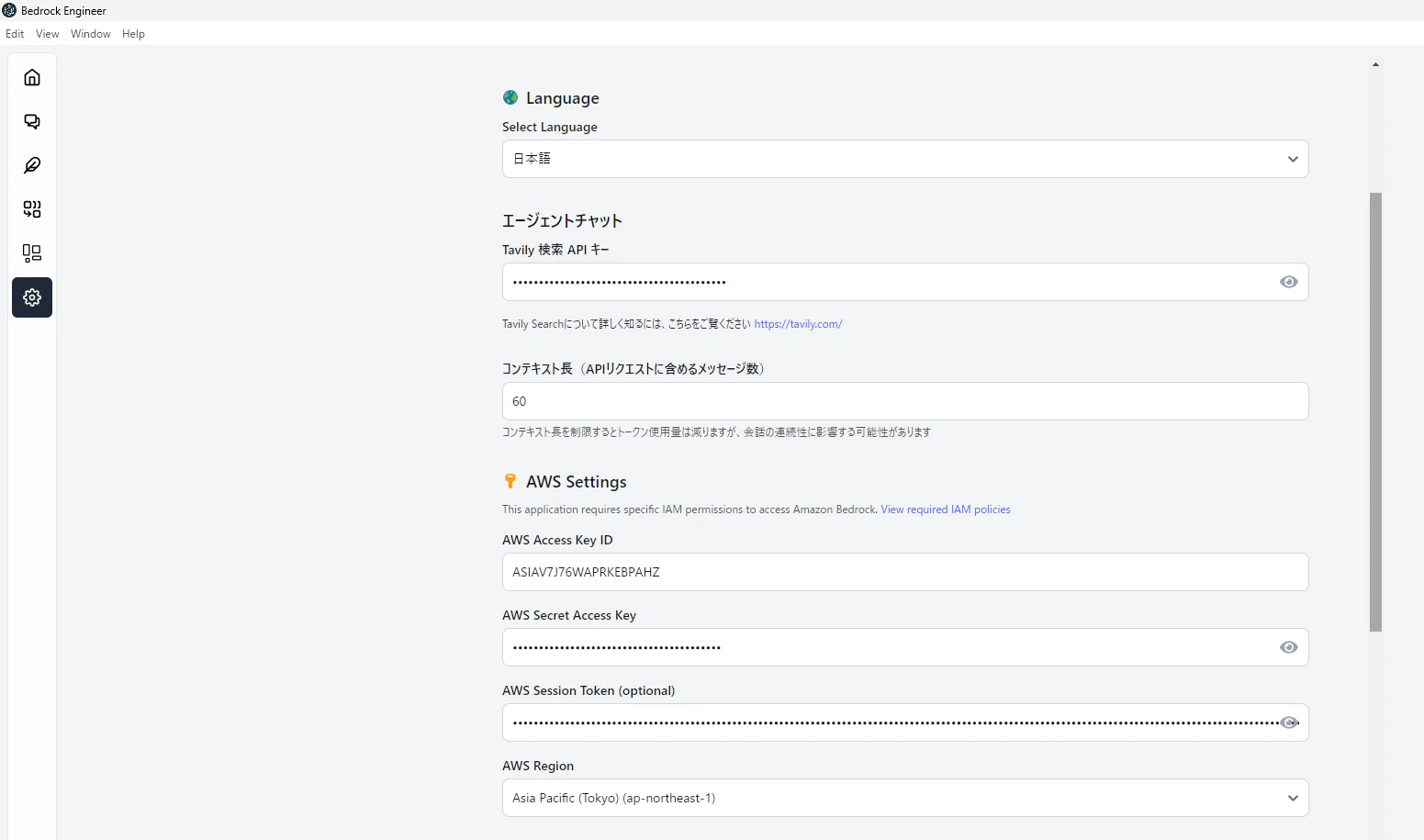Click the Tavily 検索 API キー label

555,250
